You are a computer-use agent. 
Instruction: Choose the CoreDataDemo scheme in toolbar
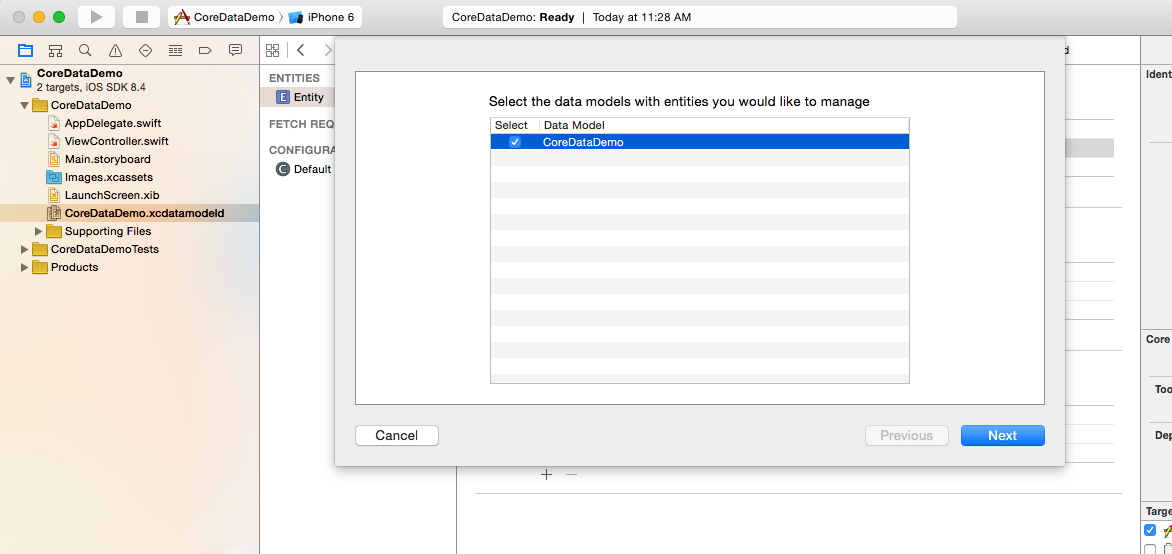(224, 16)
